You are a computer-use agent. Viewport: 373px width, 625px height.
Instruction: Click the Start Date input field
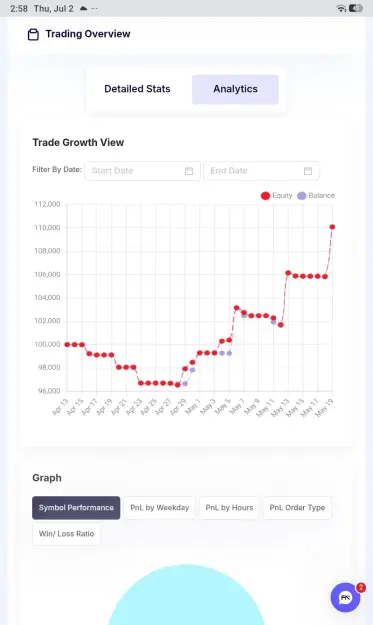point(142,171)
